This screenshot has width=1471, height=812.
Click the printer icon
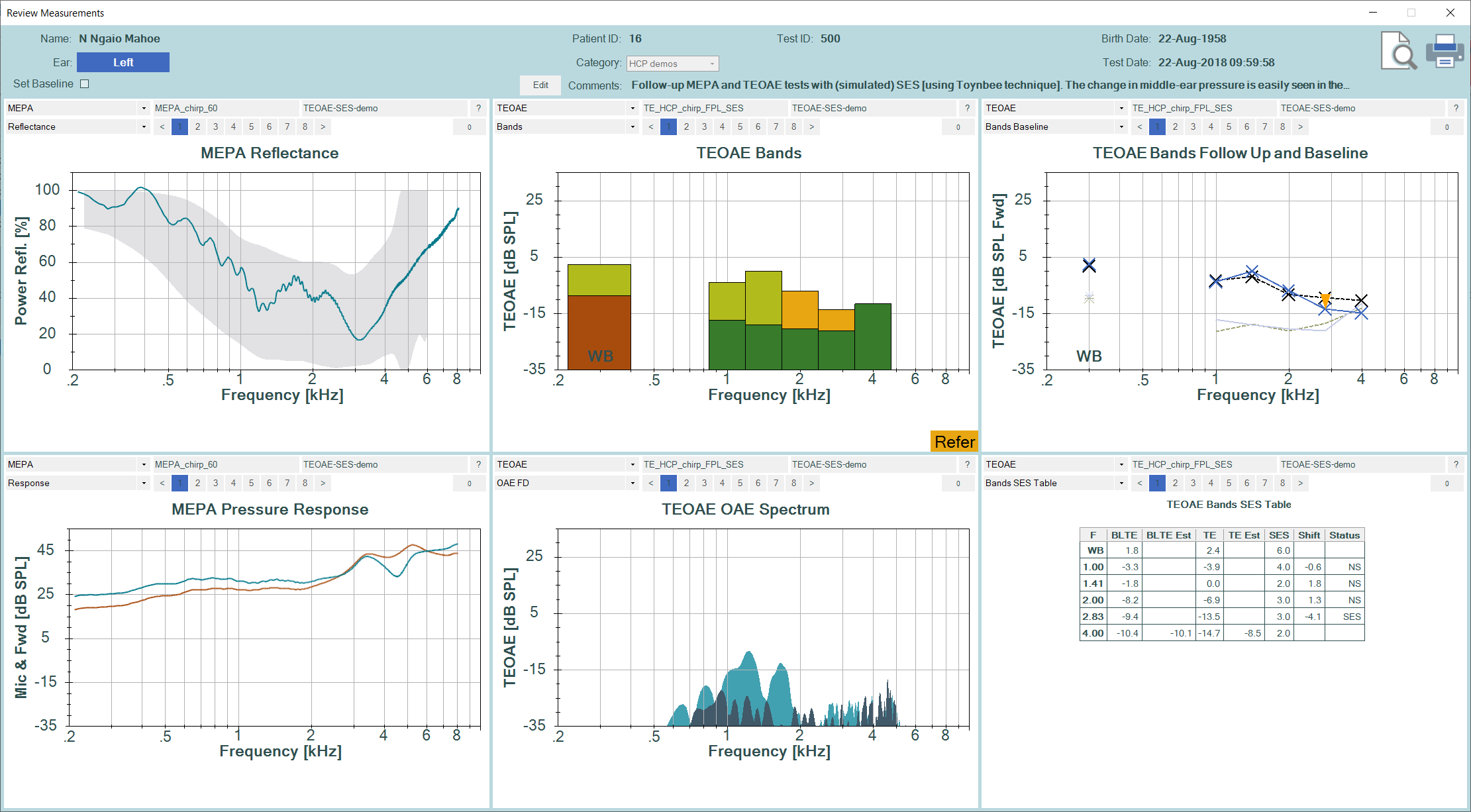pyautogui.click(x=1444, y=51)
